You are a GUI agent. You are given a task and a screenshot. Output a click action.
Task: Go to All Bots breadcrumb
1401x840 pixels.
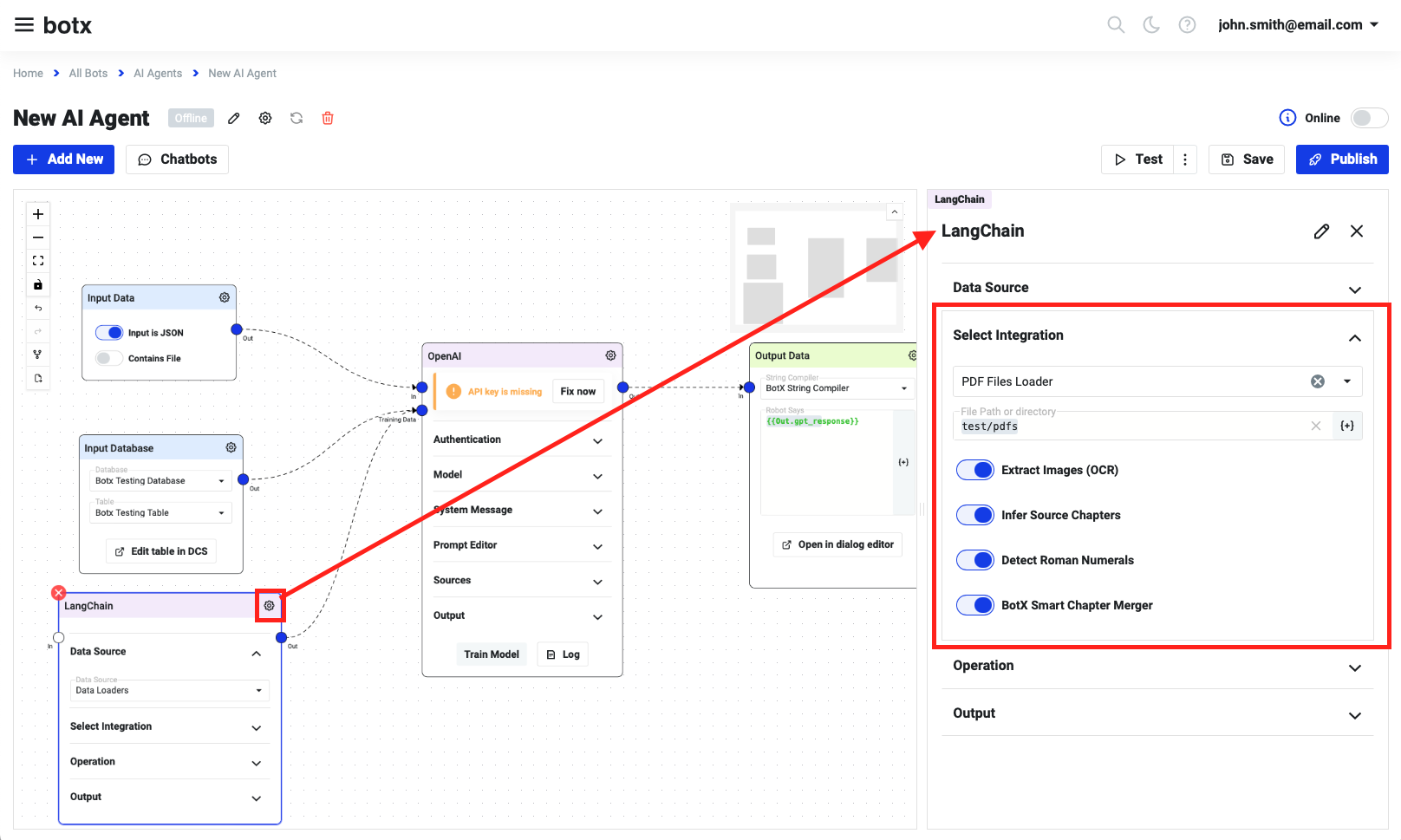point(88,74)
